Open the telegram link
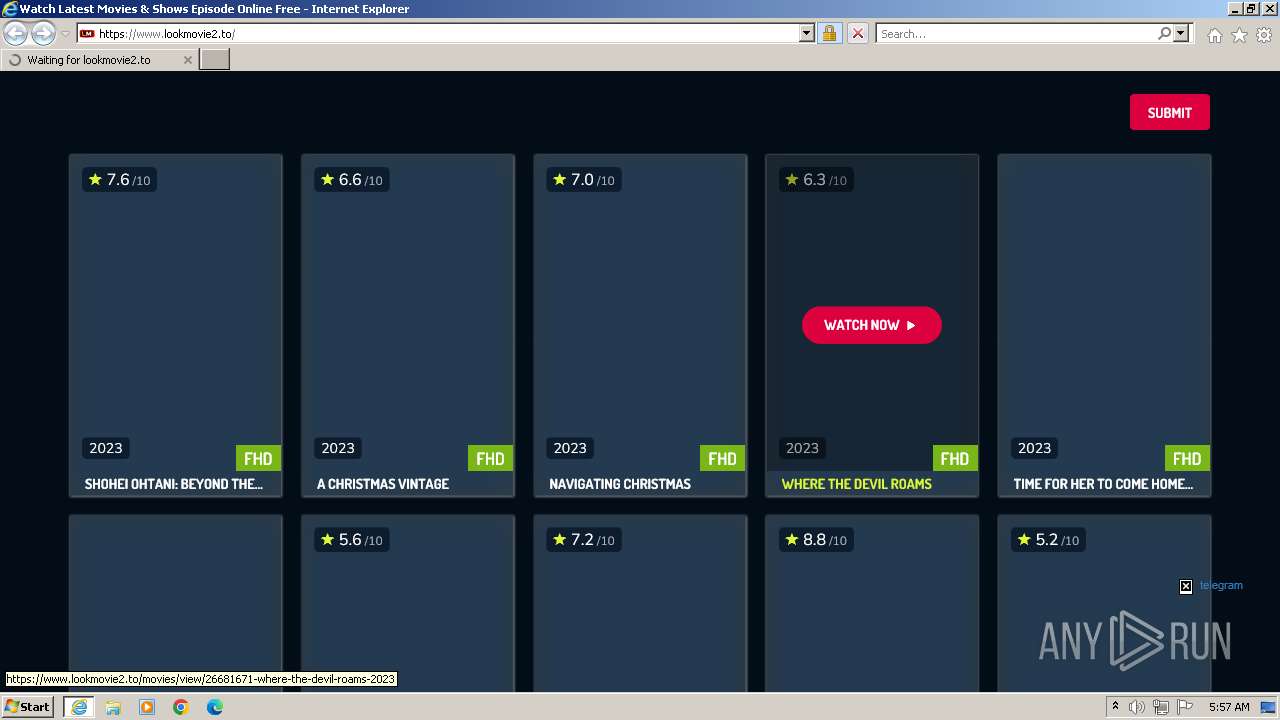Screen dimensions: 1280x720 pyautogui.click(x=1221, y=585)
